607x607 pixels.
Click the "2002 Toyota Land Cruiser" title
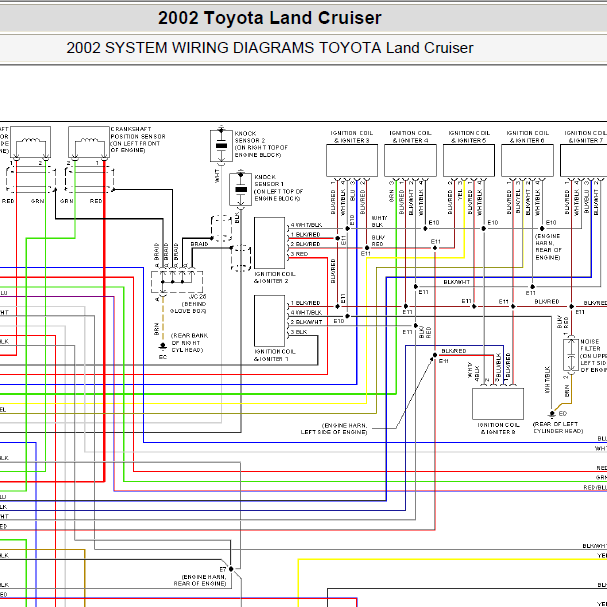269,18
